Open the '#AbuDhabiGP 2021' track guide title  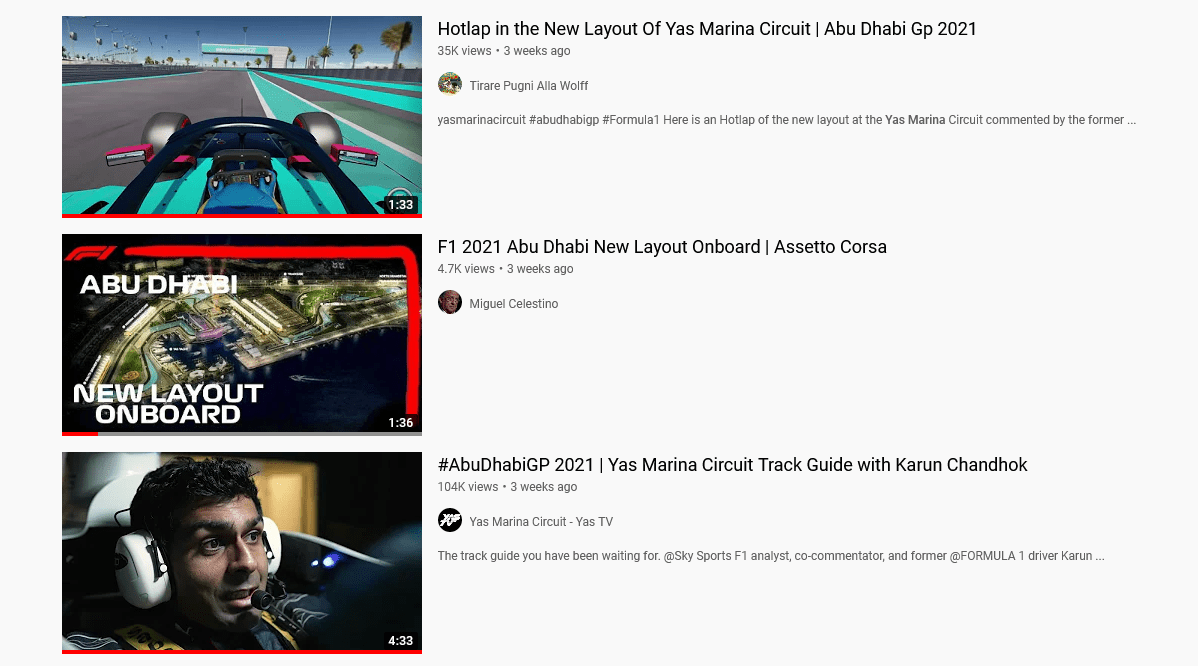point(732,464)
